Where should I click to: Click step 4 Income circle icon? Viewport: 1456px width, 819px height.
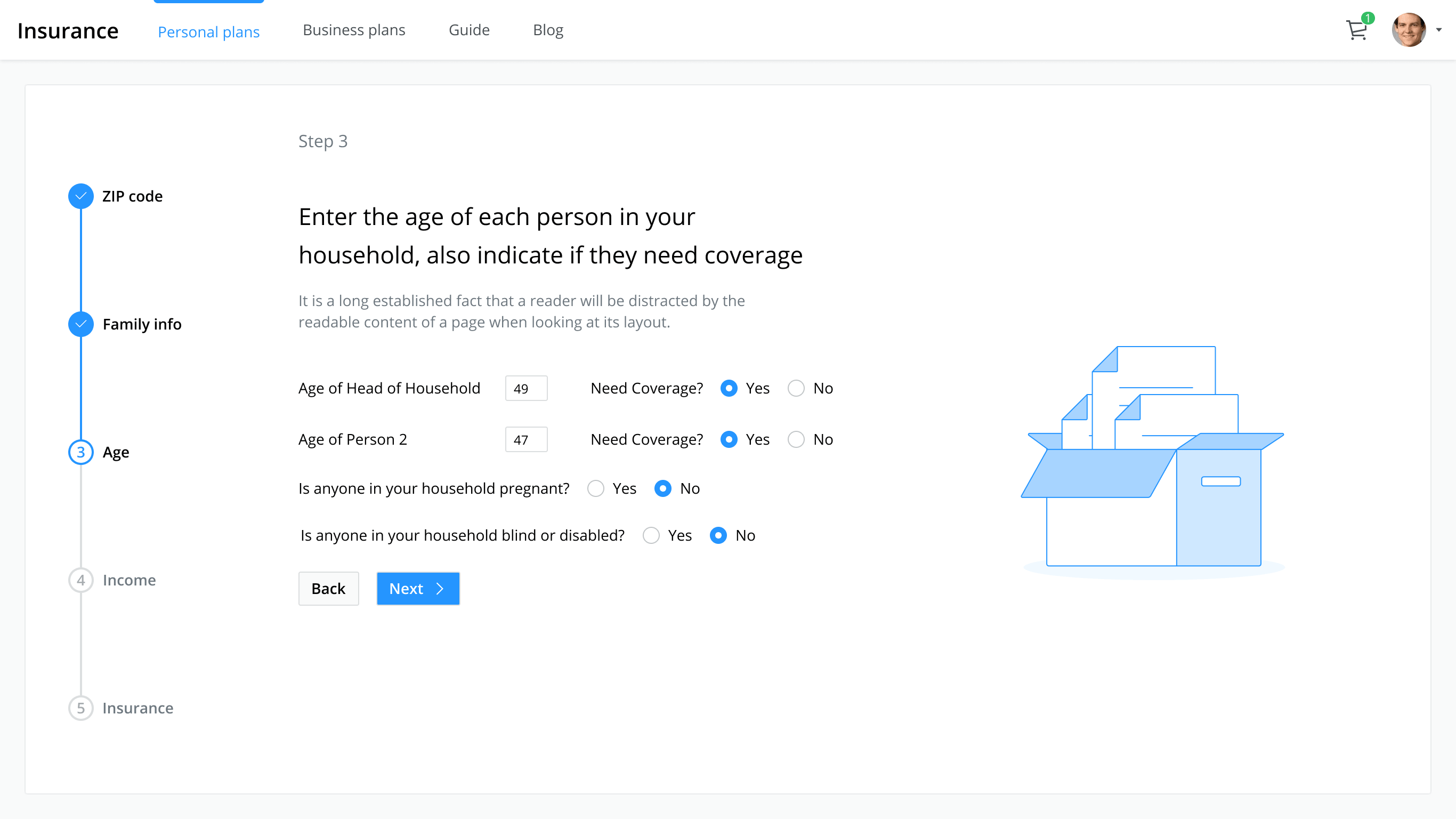[x=81, y=580]
